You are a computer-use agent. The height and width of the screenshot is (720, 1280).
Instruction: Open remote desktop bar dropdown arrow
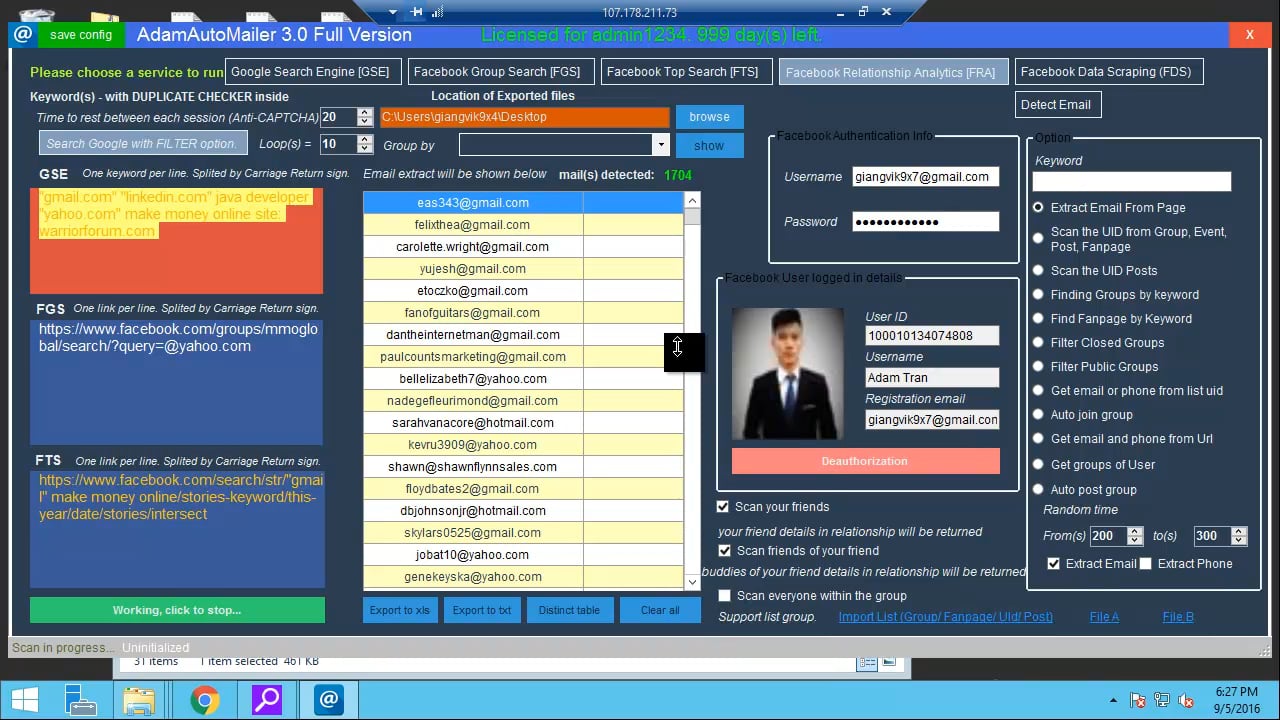[393, 12]
